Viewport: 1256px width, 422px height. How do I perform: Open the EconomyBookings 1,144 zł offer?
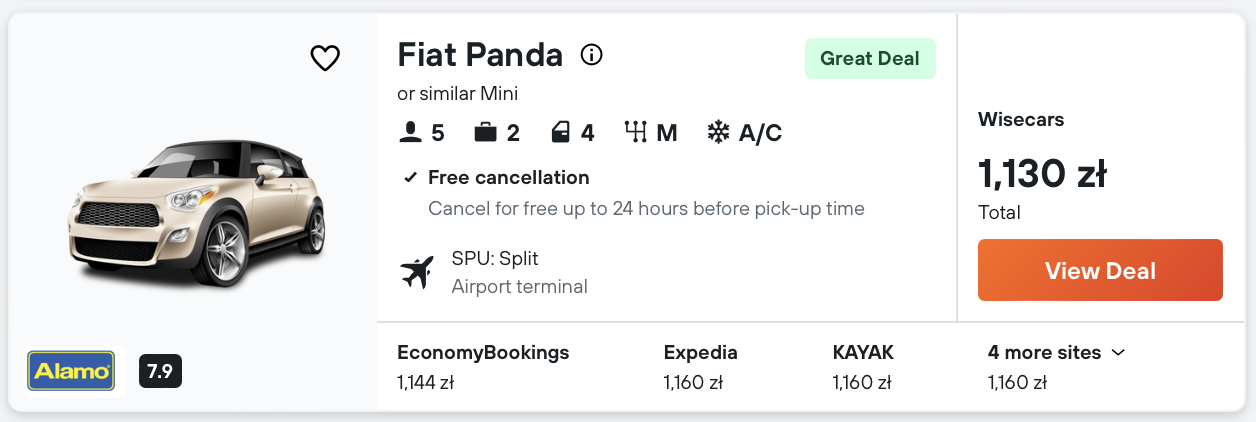click(x=483, y=366)
